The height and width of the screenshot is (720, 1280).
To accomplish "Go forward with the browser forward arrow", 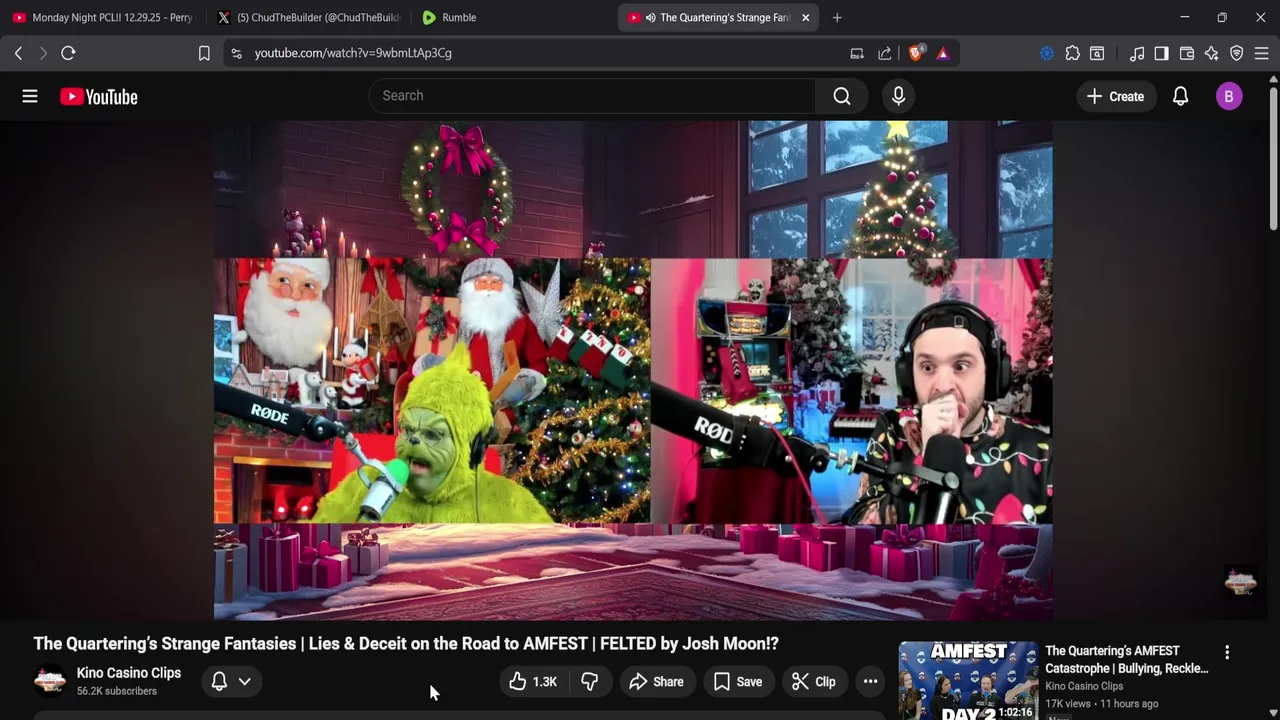I will coord(43,53).
